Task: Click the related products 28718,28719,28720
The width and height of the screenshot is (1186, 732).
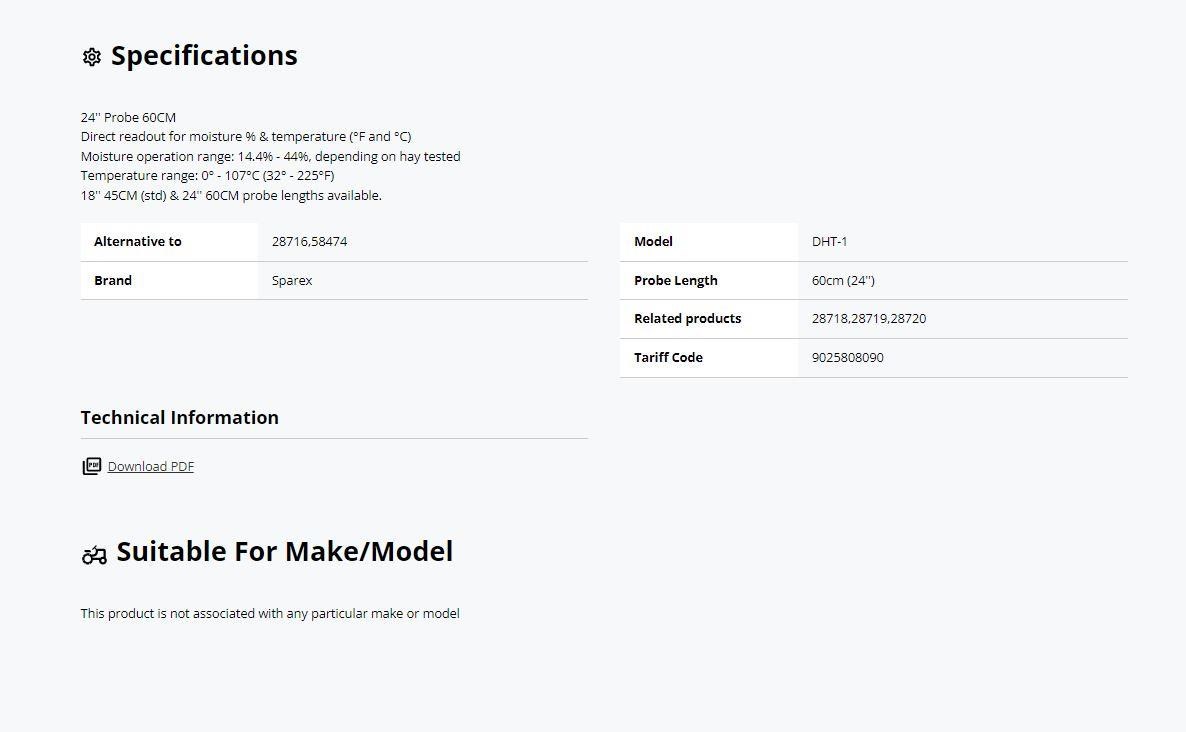Action: (869, 318)
